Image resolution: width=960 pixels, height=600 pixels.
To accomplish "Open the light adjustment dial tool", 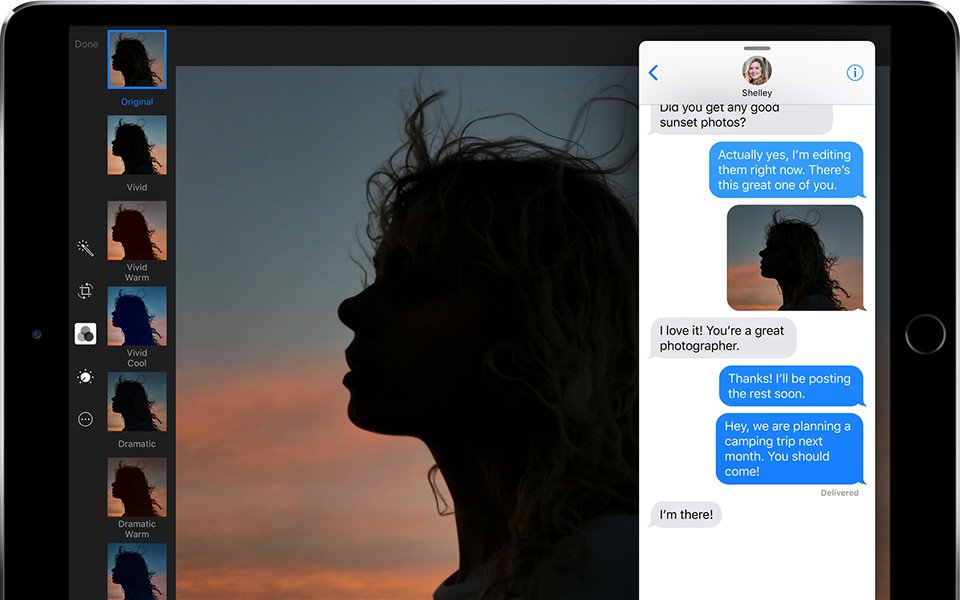I will coord(85,377).
